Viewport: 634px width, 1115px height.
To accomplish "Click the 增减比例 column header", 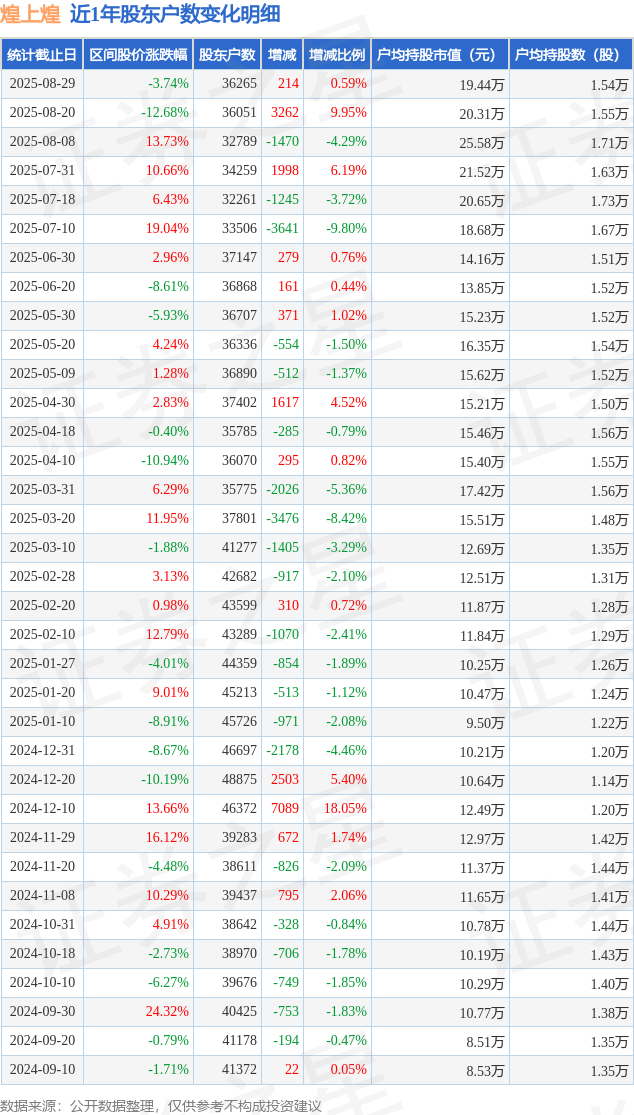I will click(337, 55).
